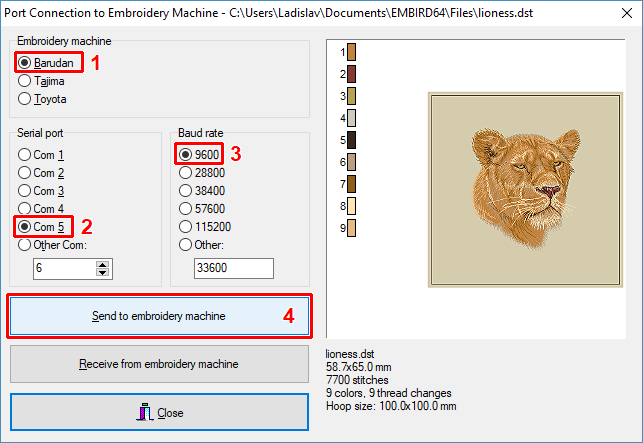Choose Com 4 serial port

[x=41, y=209]
